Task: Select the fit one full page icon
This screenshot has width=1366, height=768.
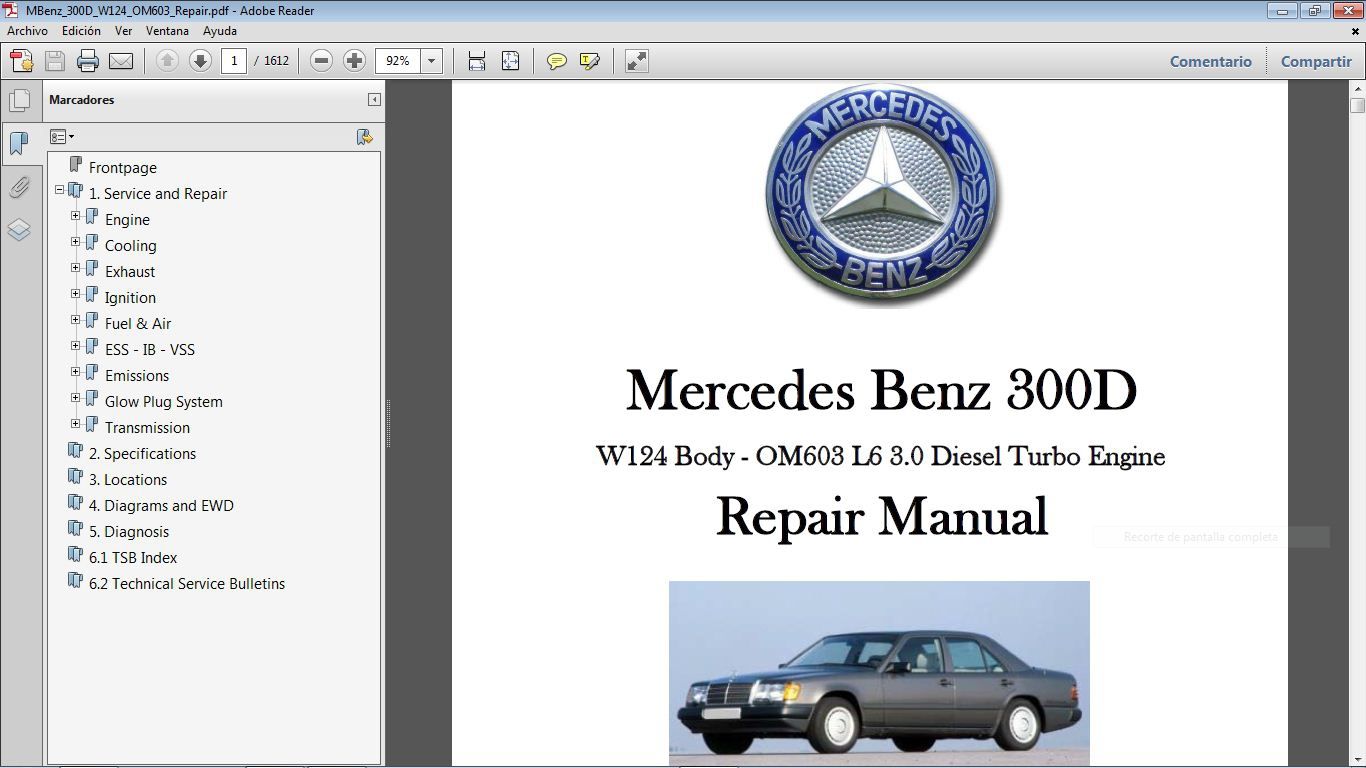Action: point(510,61)
